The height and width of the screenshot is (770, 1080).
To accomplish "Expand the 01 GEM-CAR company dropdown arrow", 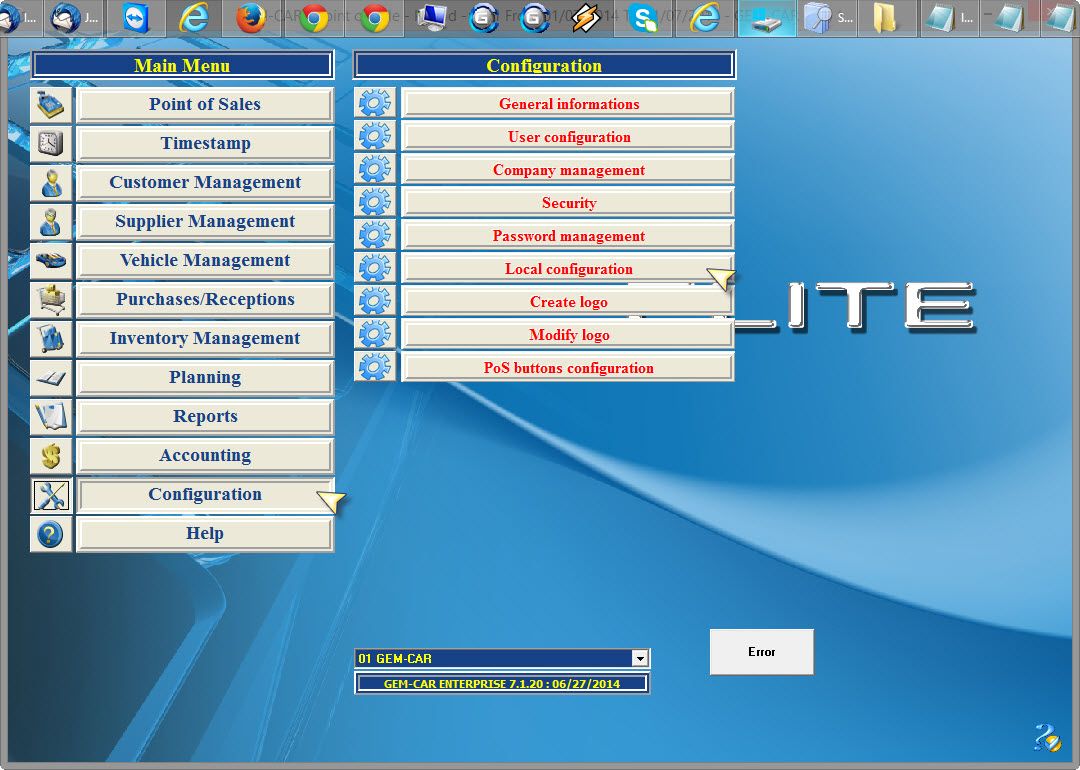I will (640, 658).
